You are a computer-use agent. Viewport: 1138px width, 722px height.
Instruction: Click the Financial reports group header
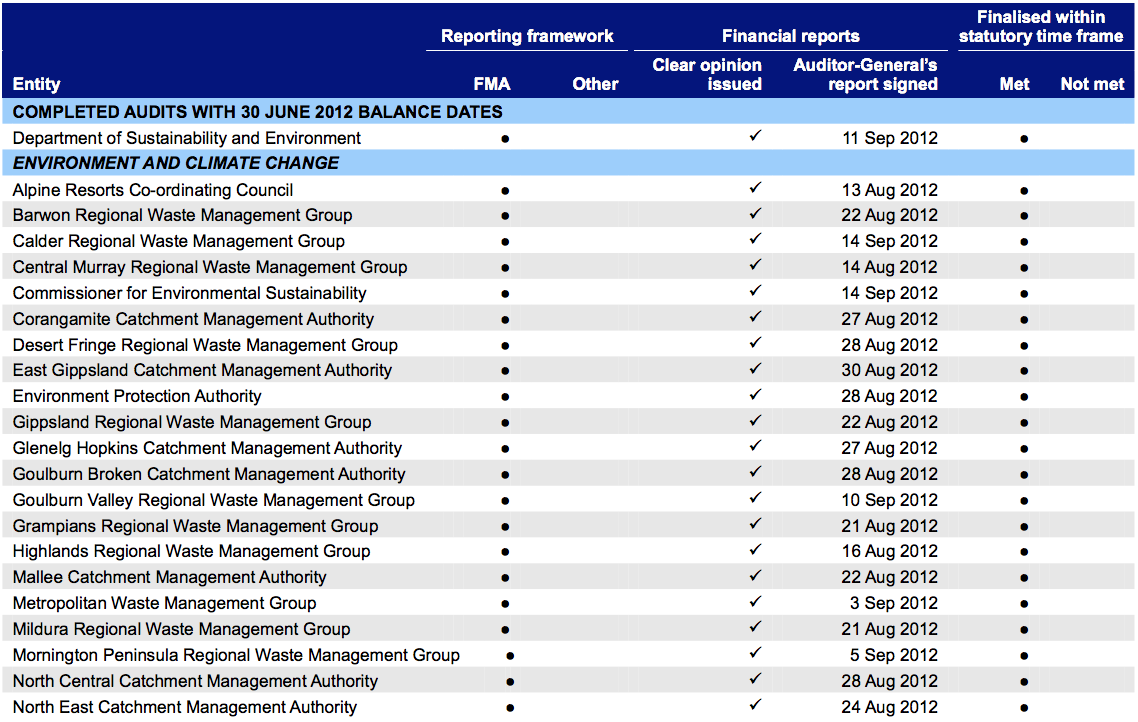click(790, 36)
